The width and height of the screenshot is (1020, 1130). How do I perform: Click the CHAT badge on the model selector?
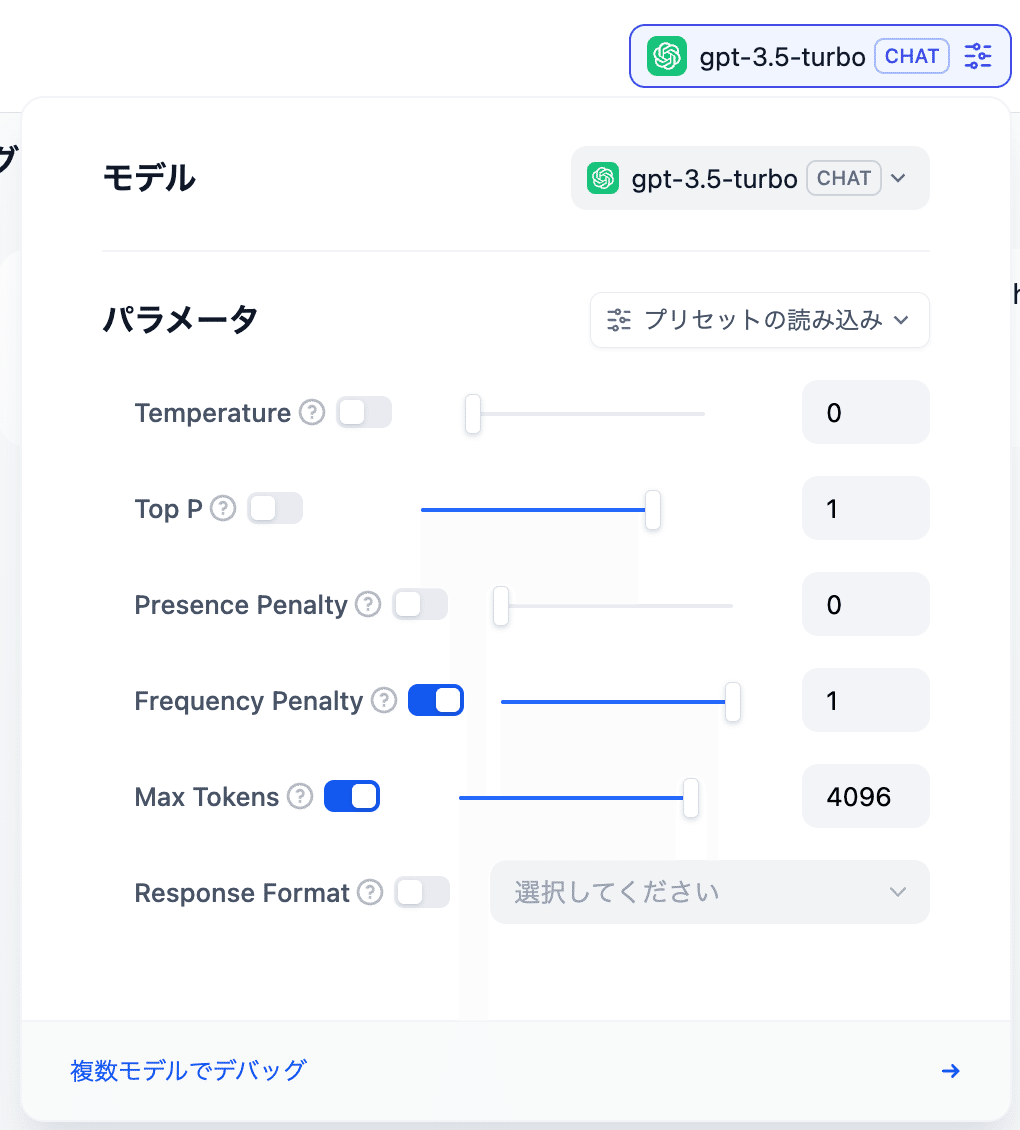(x=911, y=56)
